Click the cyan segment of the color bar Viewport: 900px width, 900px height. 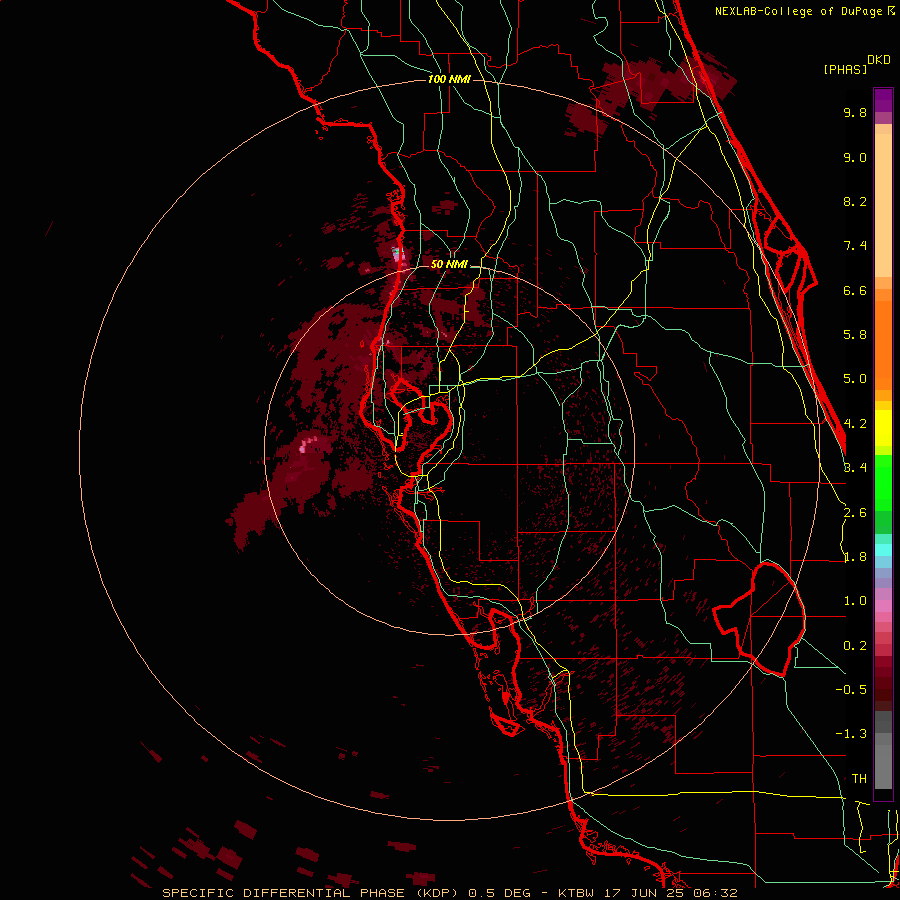coord(883,550)
